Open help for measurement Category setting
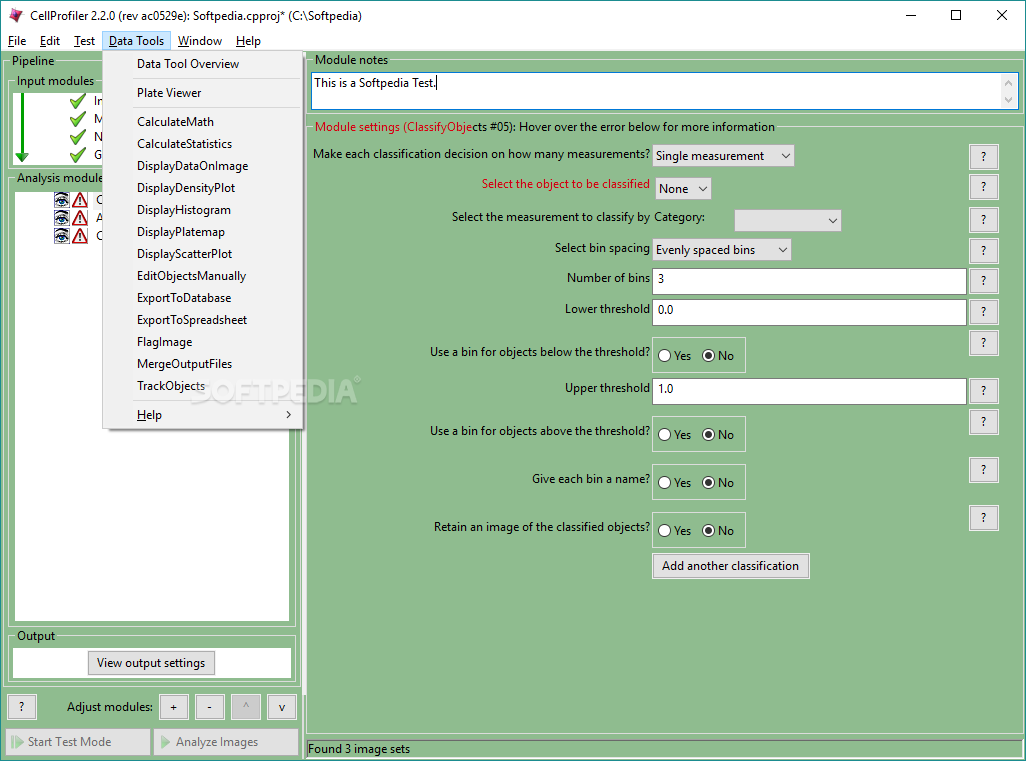The height and width of the screenshot is (761, 1026). 983,220
